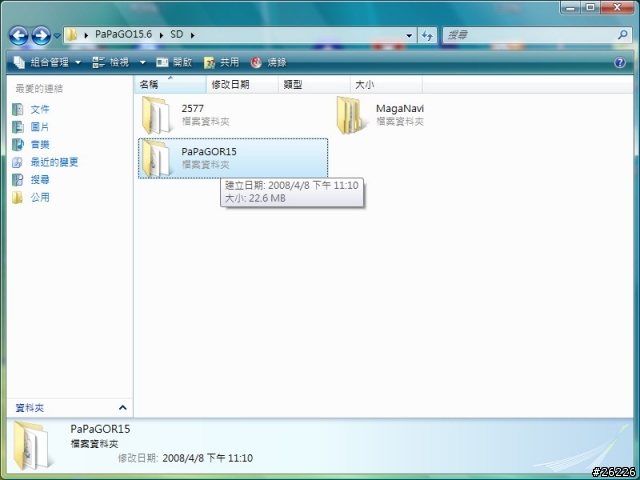Click the 文件 documents icon in sidebar
Viewport: 640px width, 480px height.
[18, 109]
